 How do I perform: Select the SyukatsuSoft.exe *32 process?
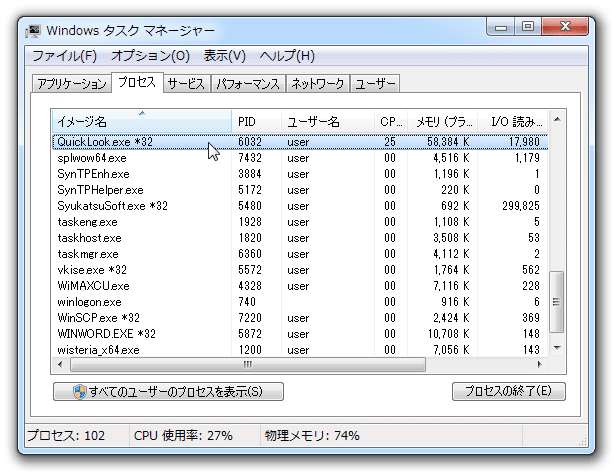[300, 206]
